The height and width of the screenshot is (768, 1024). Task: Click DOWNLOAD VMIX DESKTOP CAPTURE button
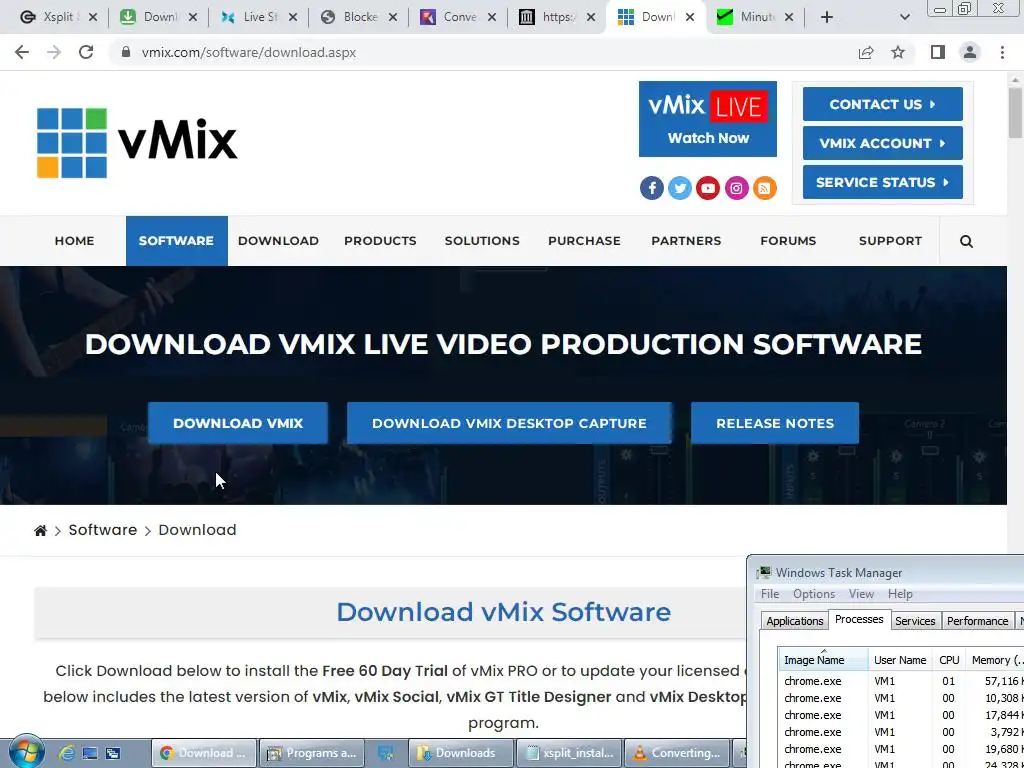(x=509, y=423)
